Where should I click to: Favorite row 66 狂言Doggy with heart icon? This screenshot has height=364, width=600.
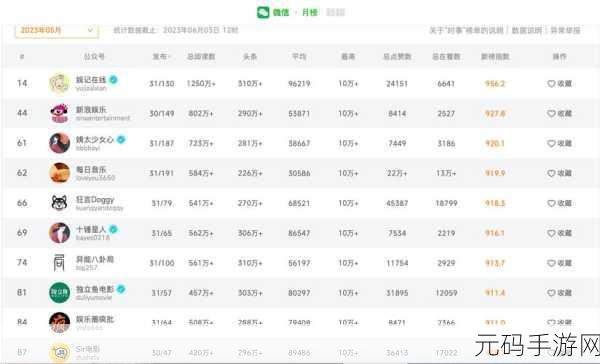[551, 203]
